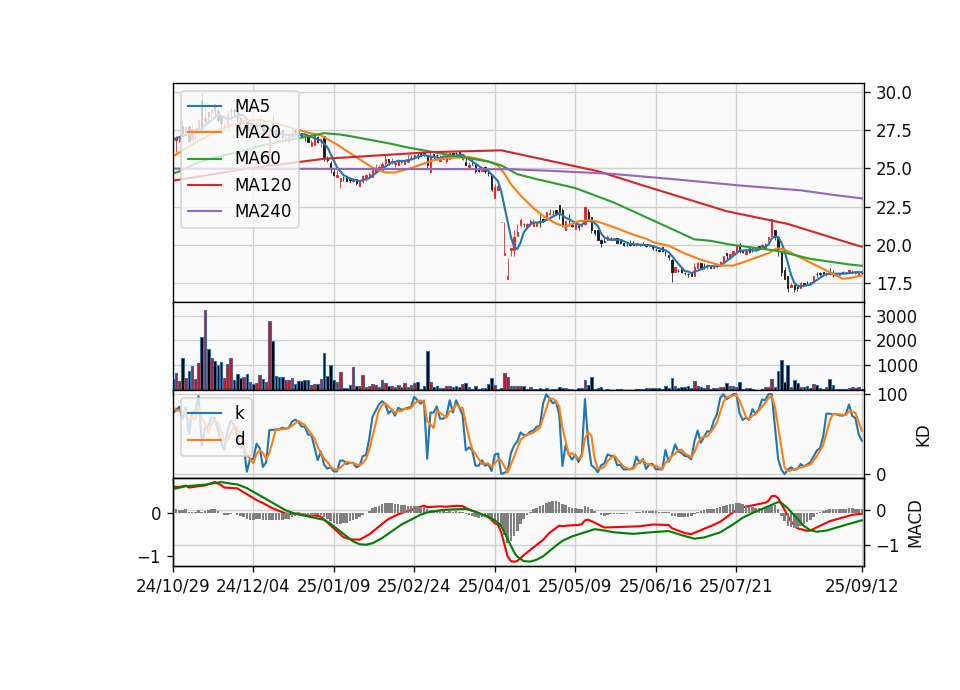Click the MA120 legend label
The width and height of the screenshot is (960, 690).
click(x=263, y=185)
